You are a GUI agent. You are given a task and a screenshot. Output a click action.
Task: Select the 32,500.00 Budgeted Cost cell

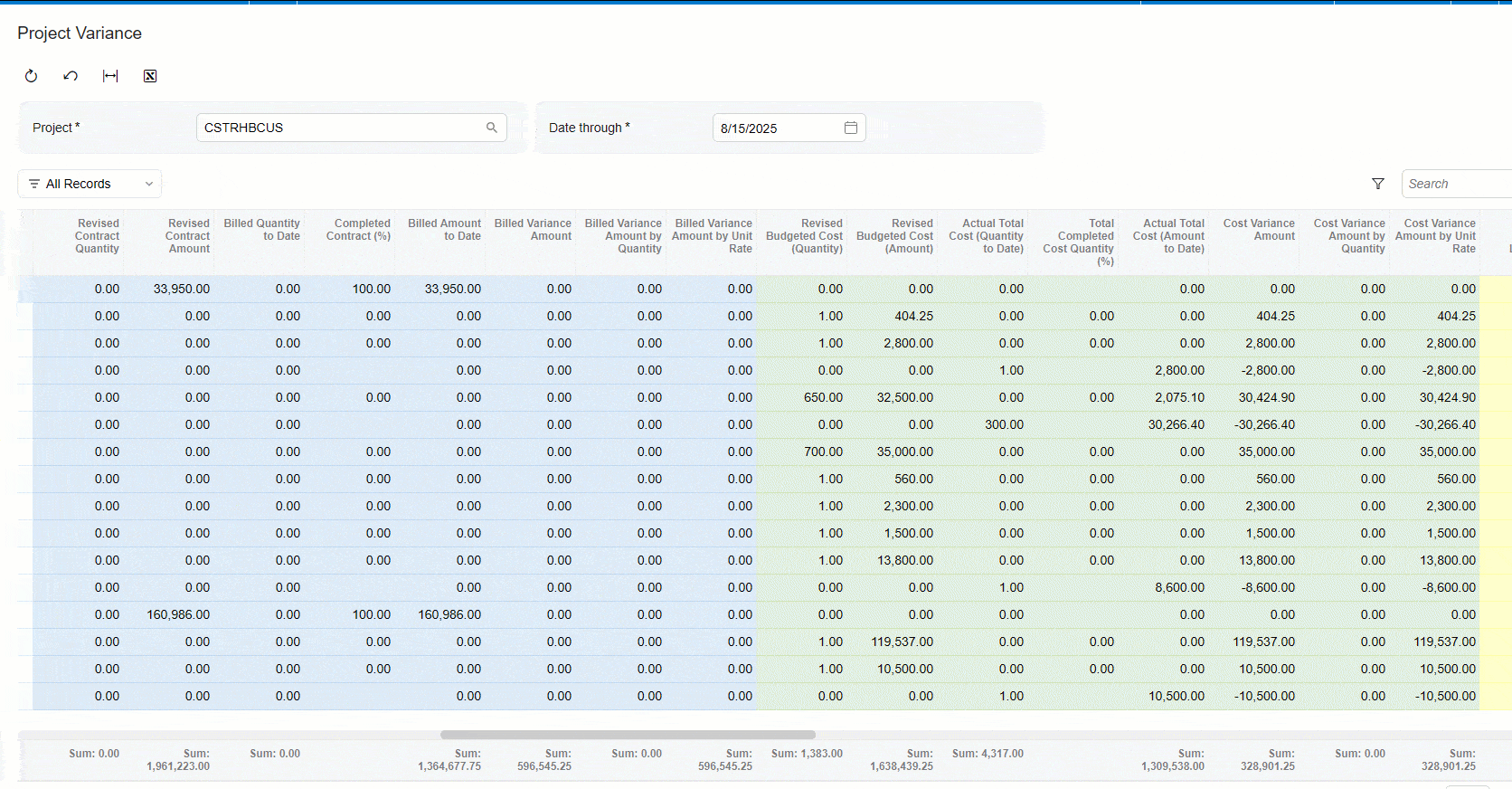point(893,397)
